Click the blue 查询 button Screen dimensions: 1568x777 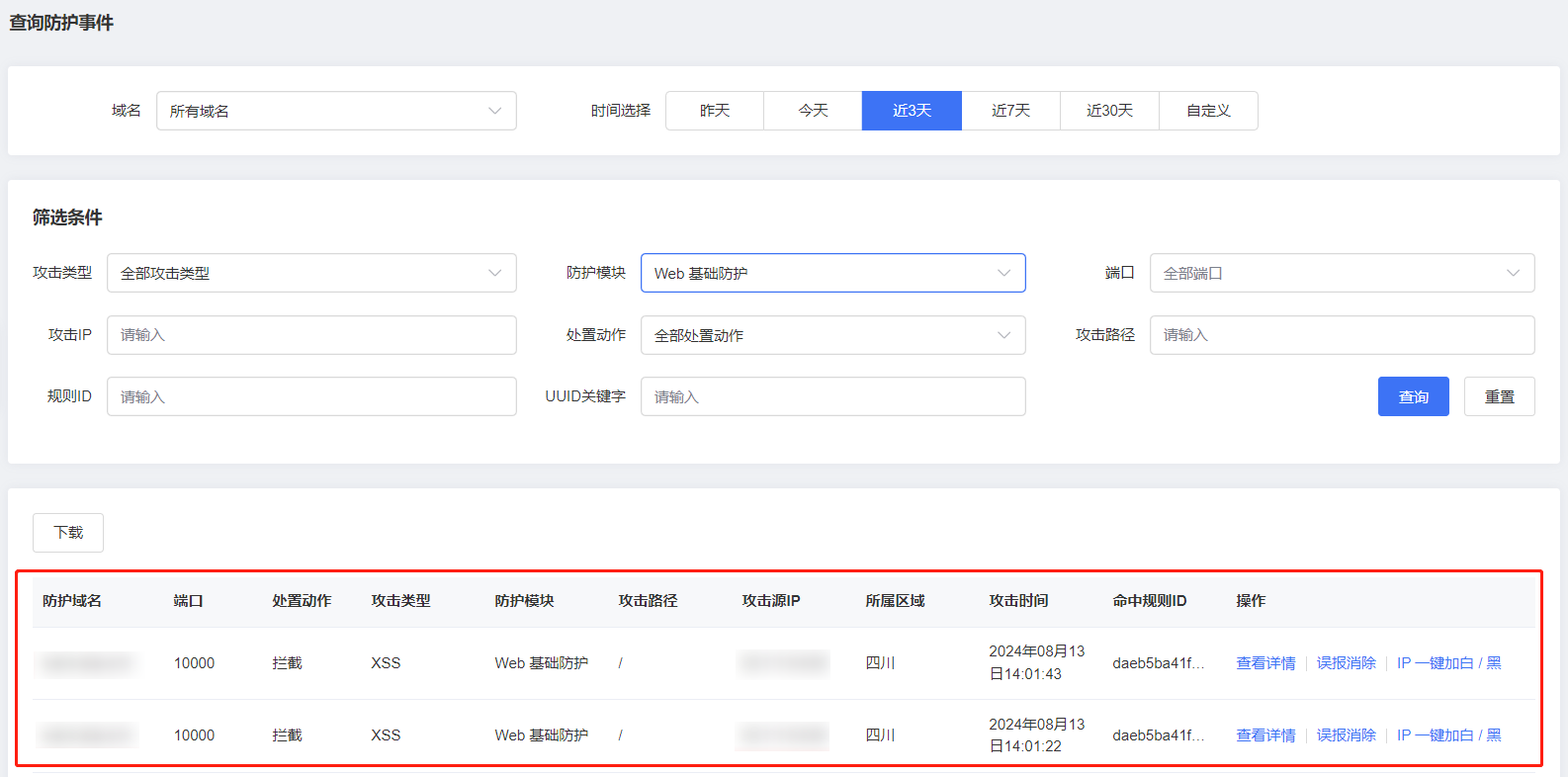(x=1414, y=396)
